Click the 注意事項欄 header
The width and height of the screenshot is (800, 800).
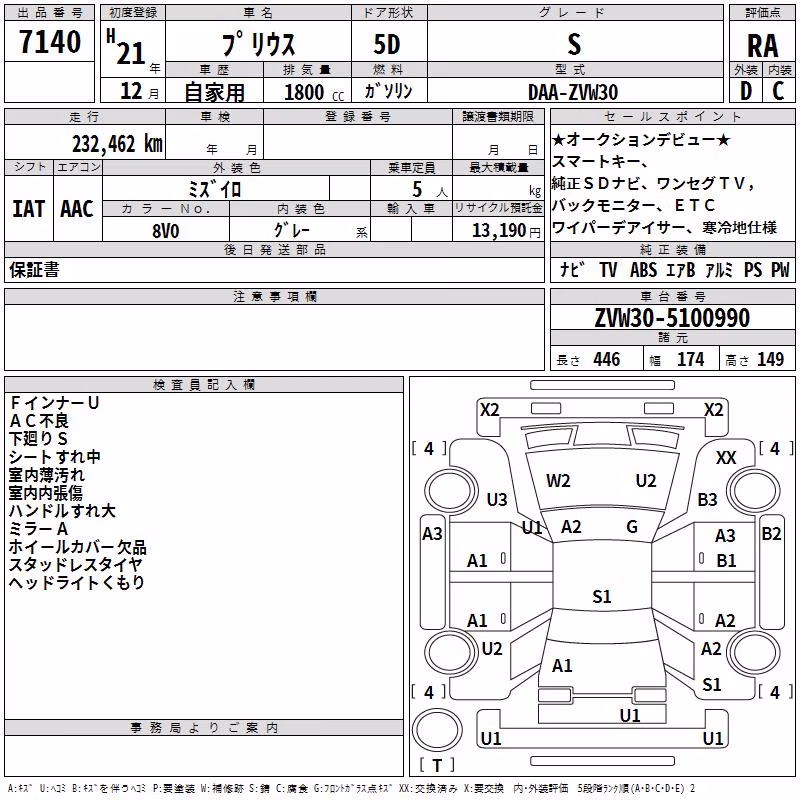[x=274, y=296]
